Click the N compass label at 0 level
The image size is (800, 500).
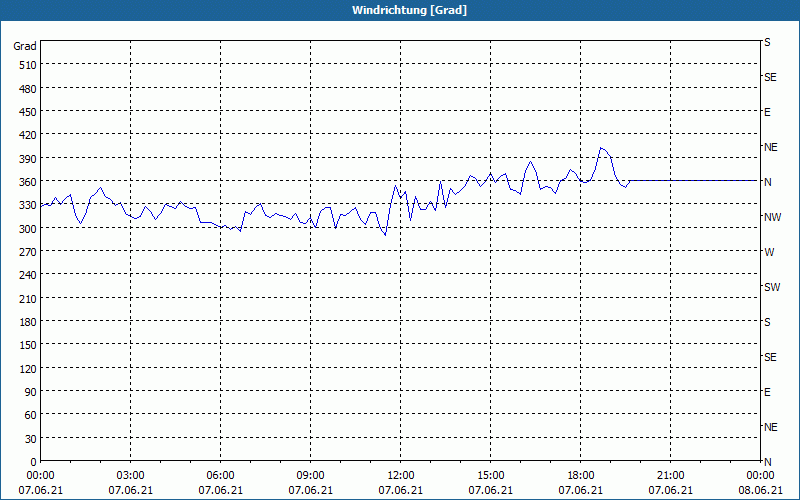[x=768, y=462]
